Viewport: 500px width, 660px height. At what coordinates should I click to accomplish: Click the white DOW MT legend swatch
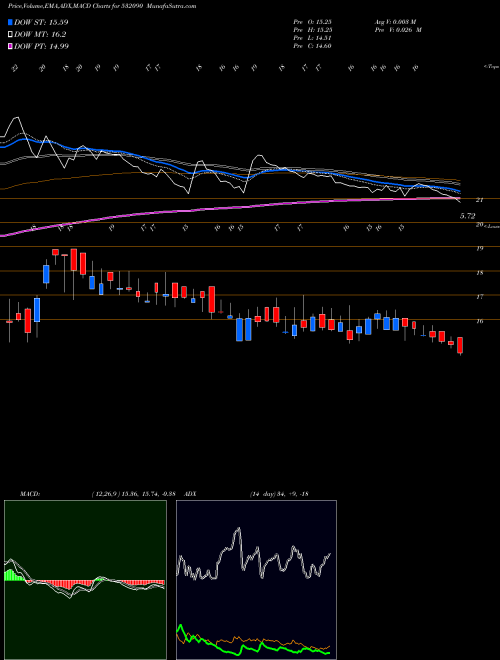tap(10, 35)
